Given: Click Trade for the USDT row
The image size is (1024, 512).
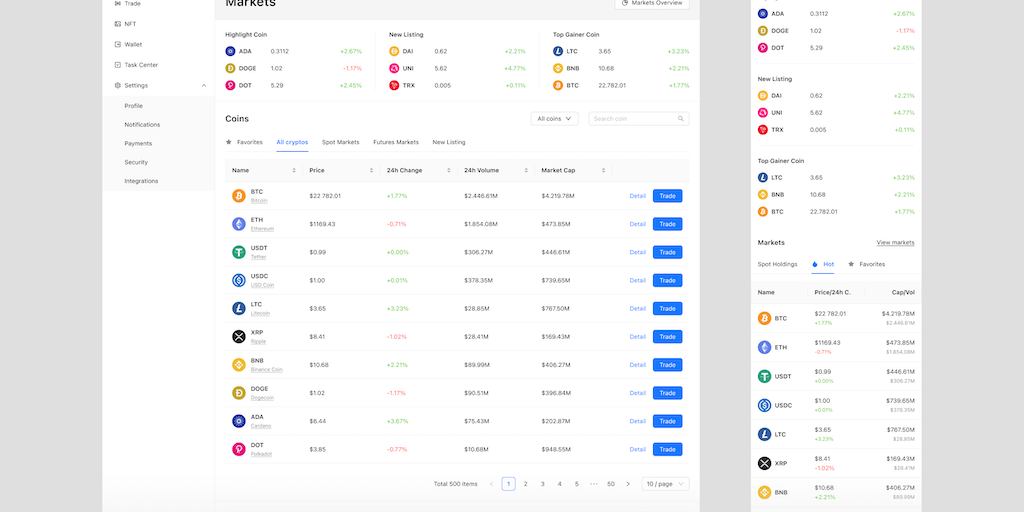Looking at the screenshot, I should point(667,252).
